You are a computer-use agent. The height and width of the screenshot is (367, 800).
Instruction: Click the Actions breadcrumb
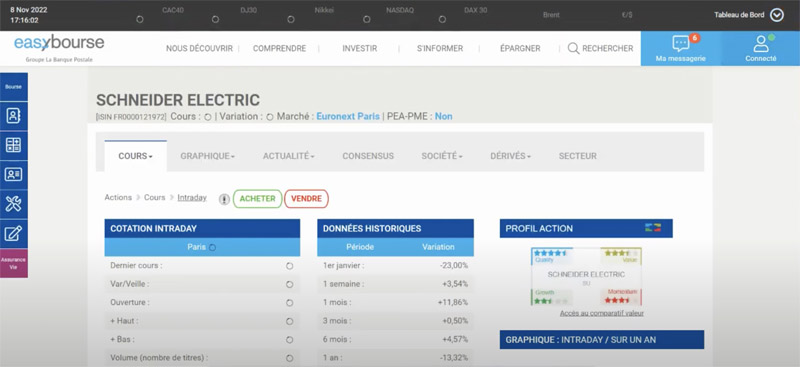coord(118,198)
